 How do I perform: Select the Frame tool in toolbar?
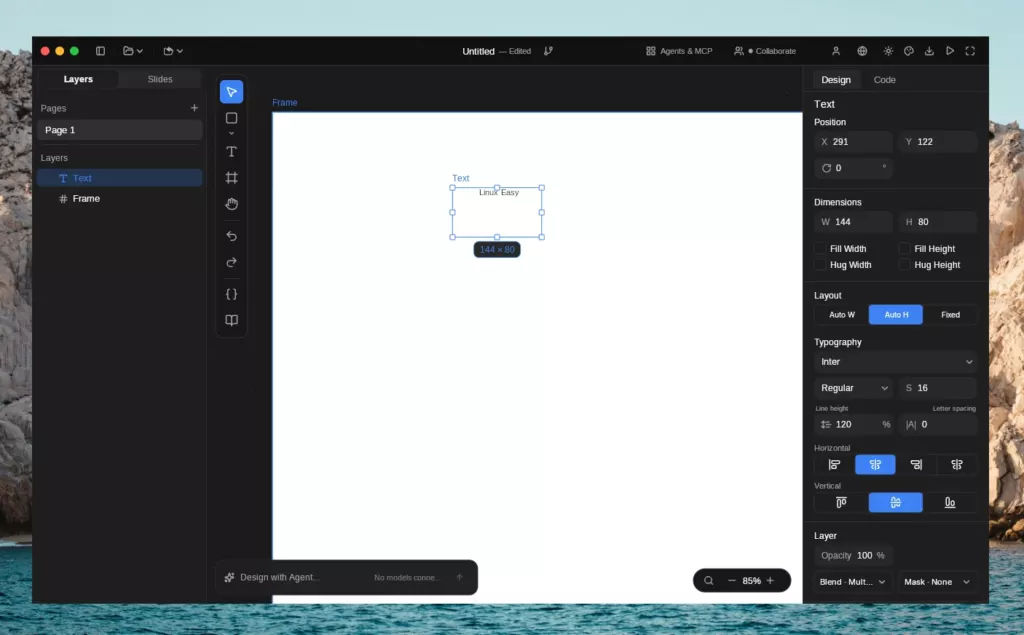tap(231, 178)
